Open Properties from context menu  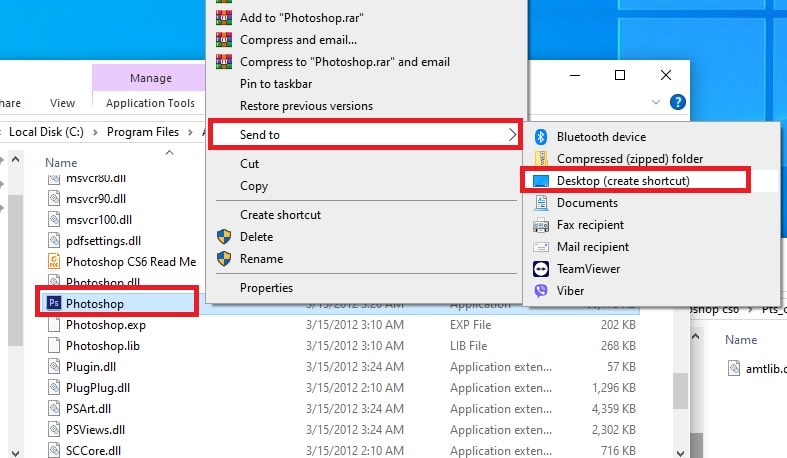pos(366,288)
